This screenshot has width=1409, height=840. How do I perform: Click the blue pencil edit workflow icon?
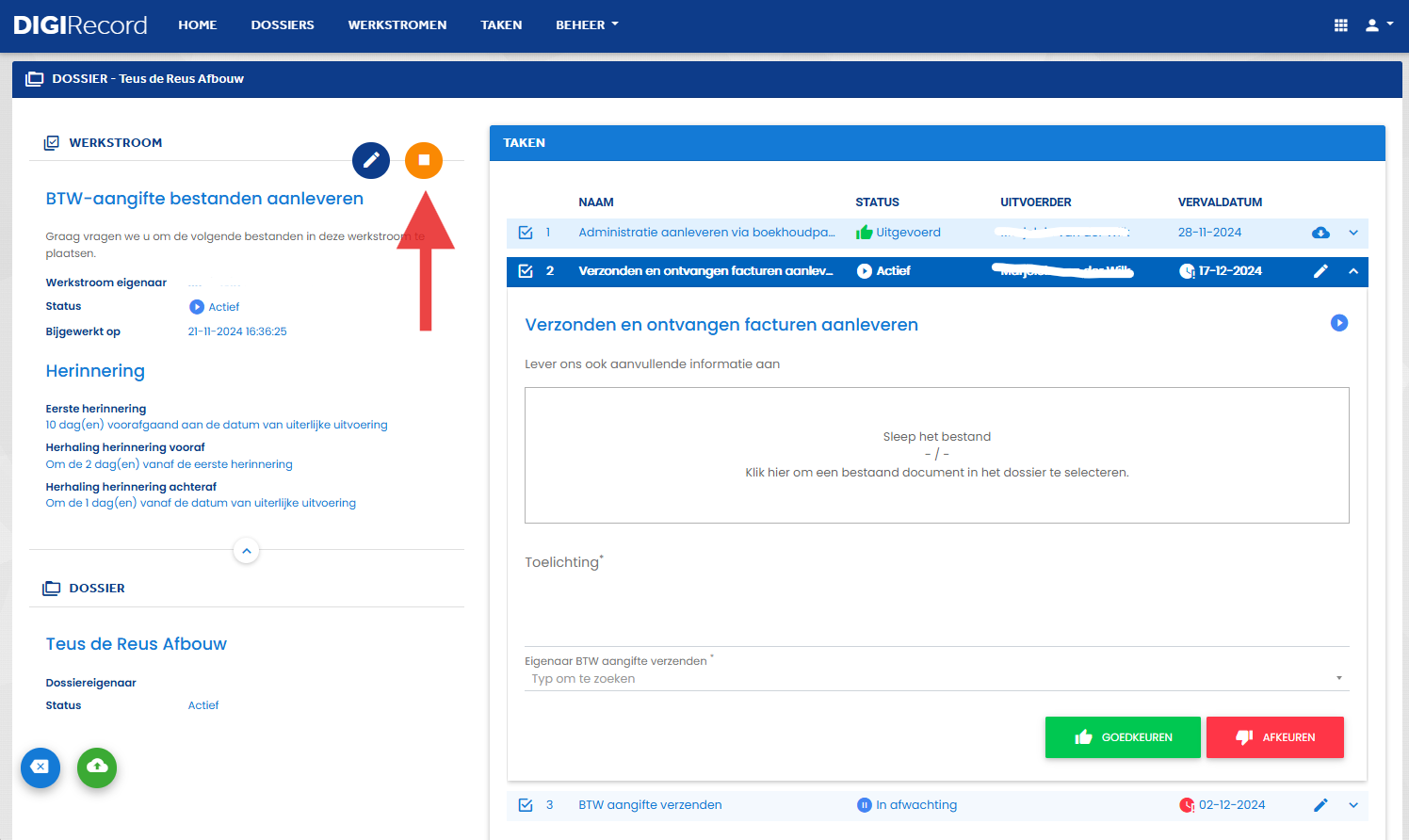tap(371, 160)
